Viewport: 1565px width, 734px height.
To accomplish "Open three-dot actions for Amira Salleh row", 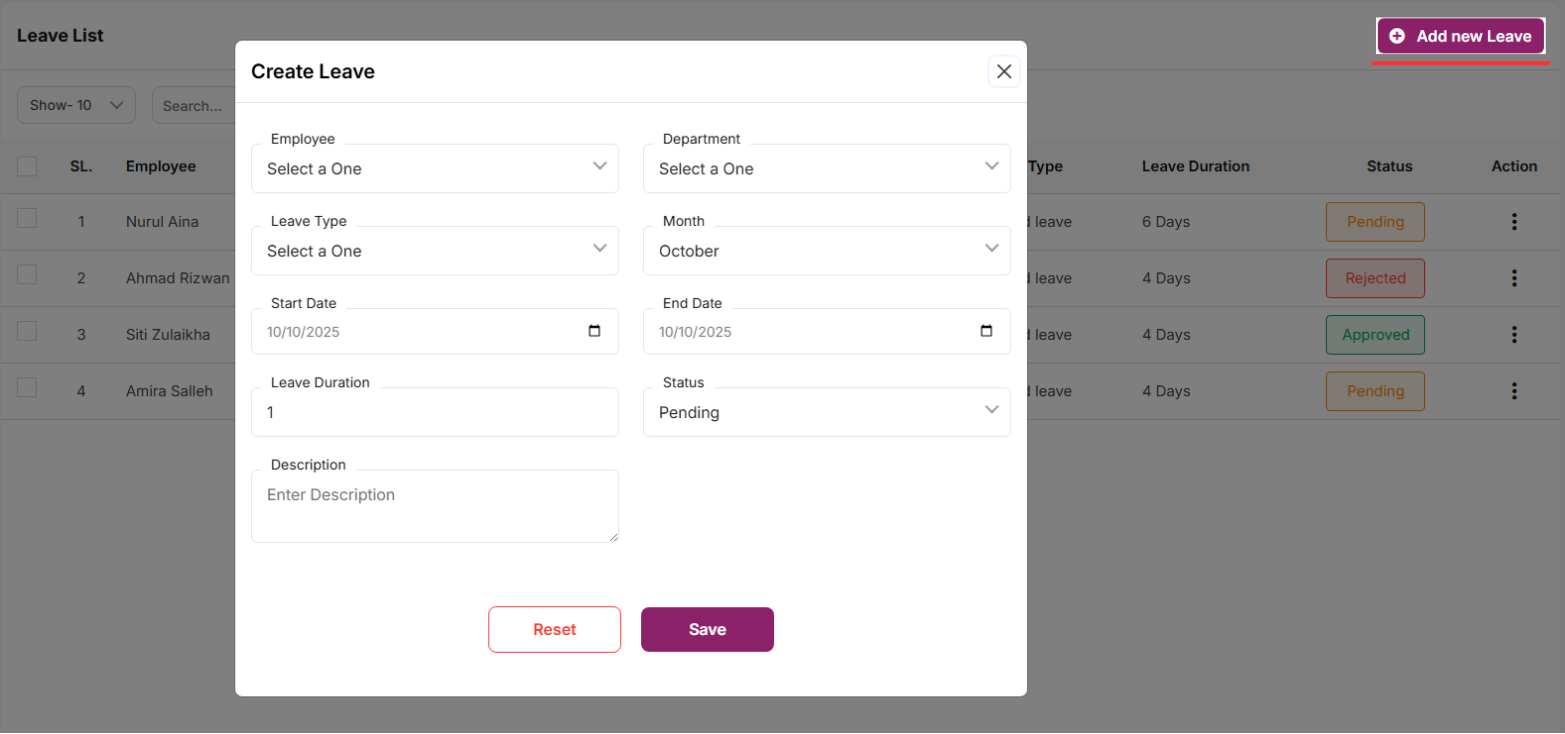I will 1514,391.
